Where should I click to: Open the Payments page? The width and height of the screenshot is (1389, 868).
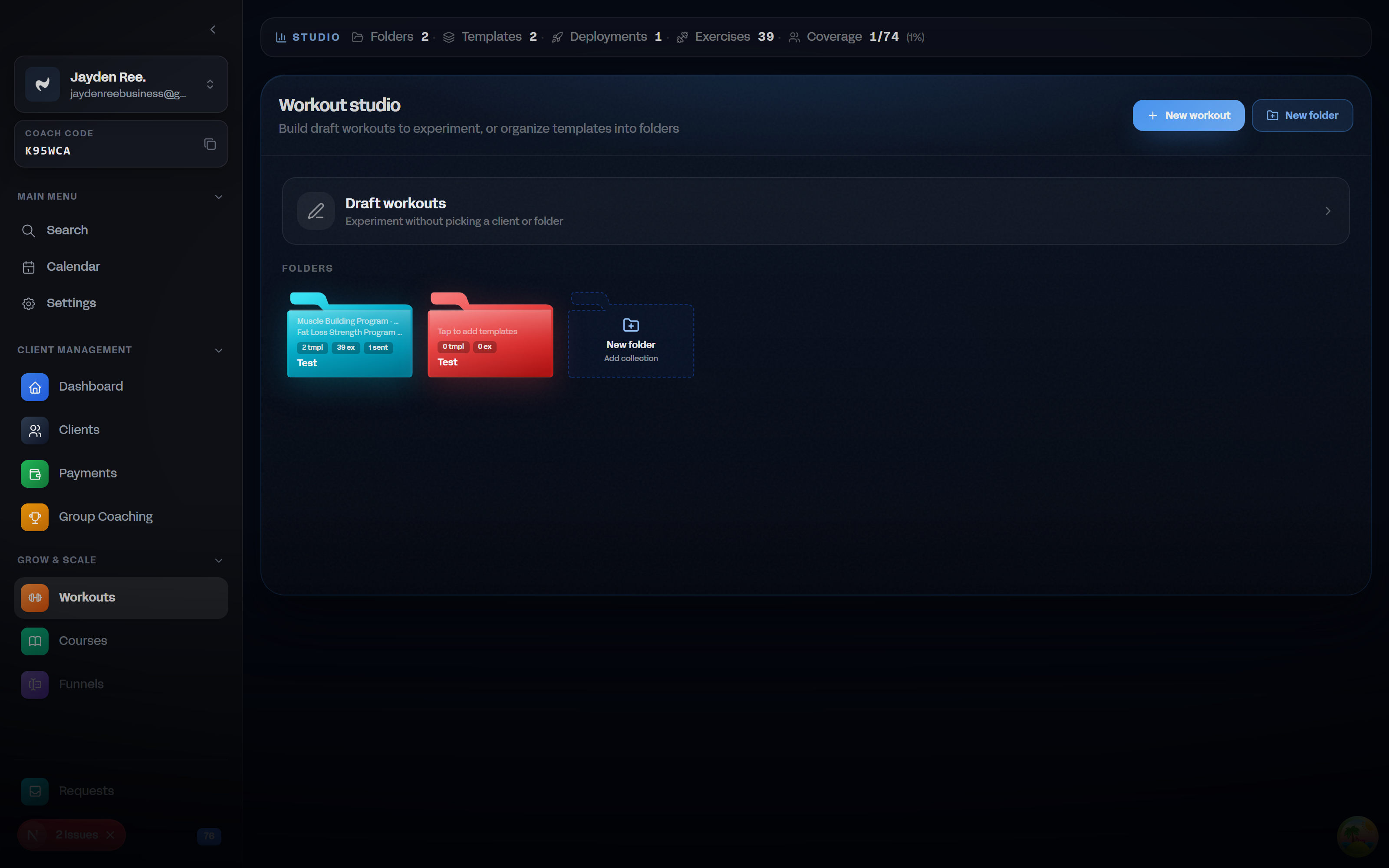tap(121, 473)
